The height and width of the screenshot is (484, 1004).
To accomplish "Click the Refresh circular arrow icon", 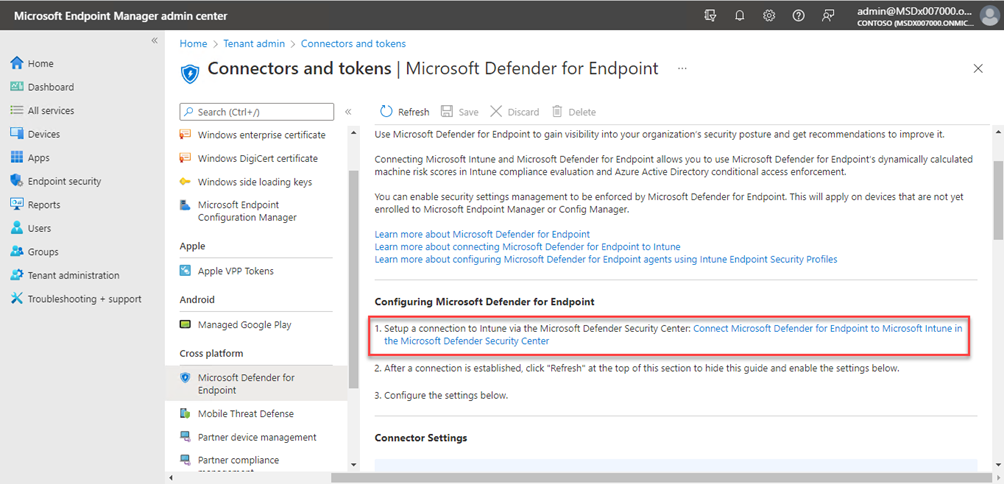I will (x=386, y=111).
